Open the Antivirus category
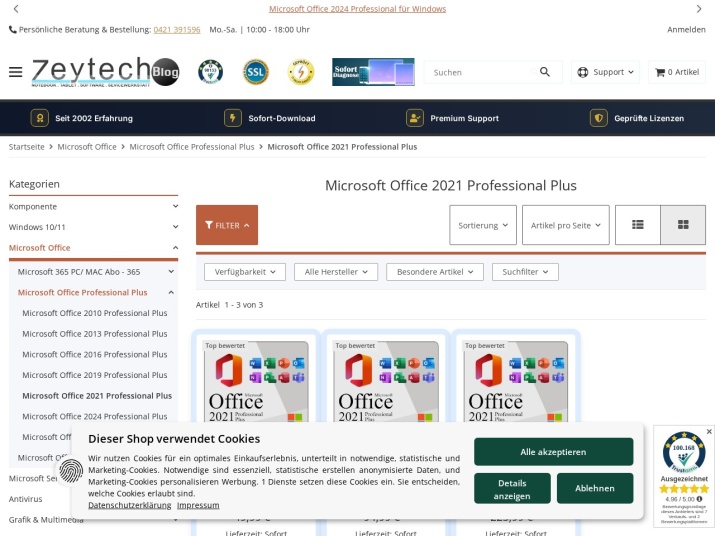This screenshot has width=715, height=536. (26, 499)
